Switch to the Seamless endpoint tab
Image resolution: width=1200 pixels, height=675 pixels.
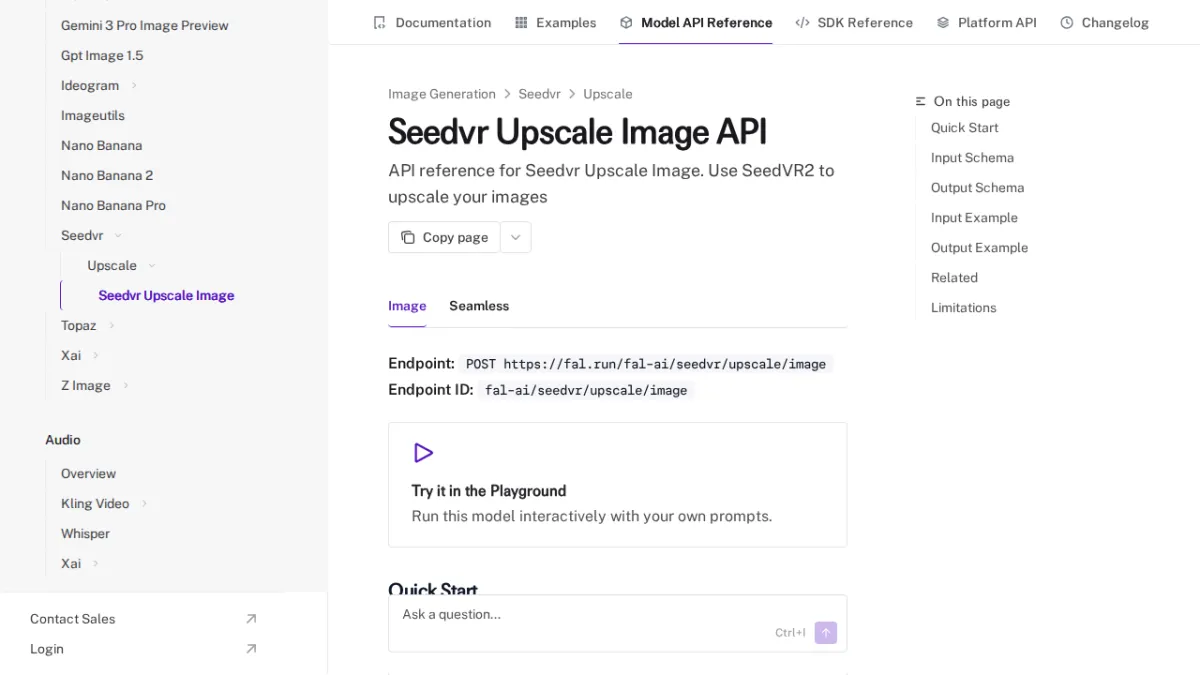(479, 306)
